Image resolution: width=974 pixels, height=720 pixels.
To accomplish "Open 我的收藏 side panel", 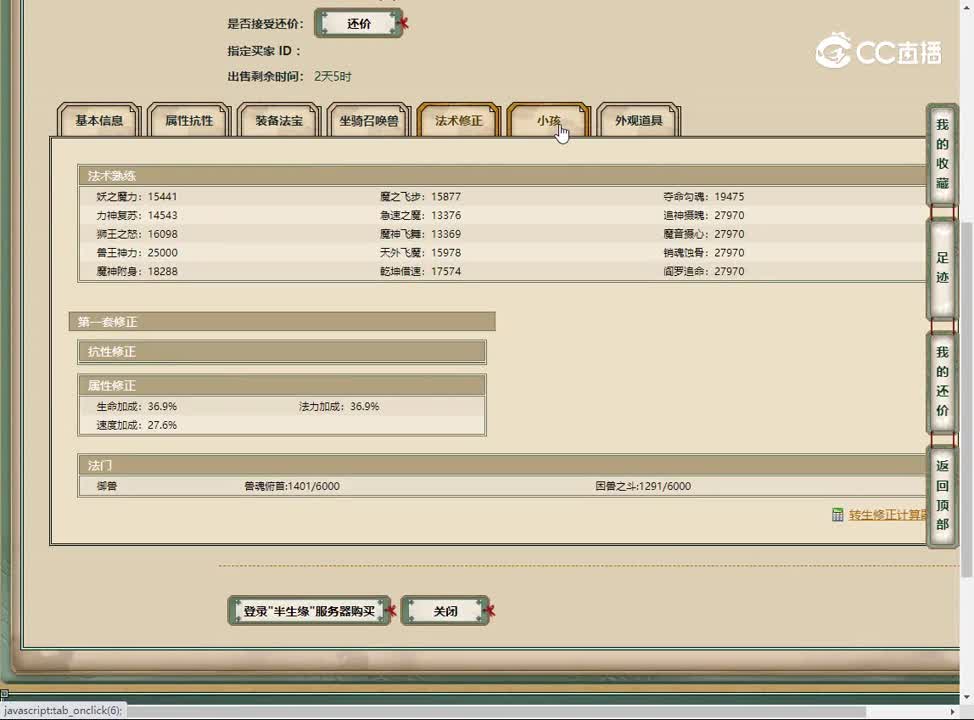I will (942, 154).
